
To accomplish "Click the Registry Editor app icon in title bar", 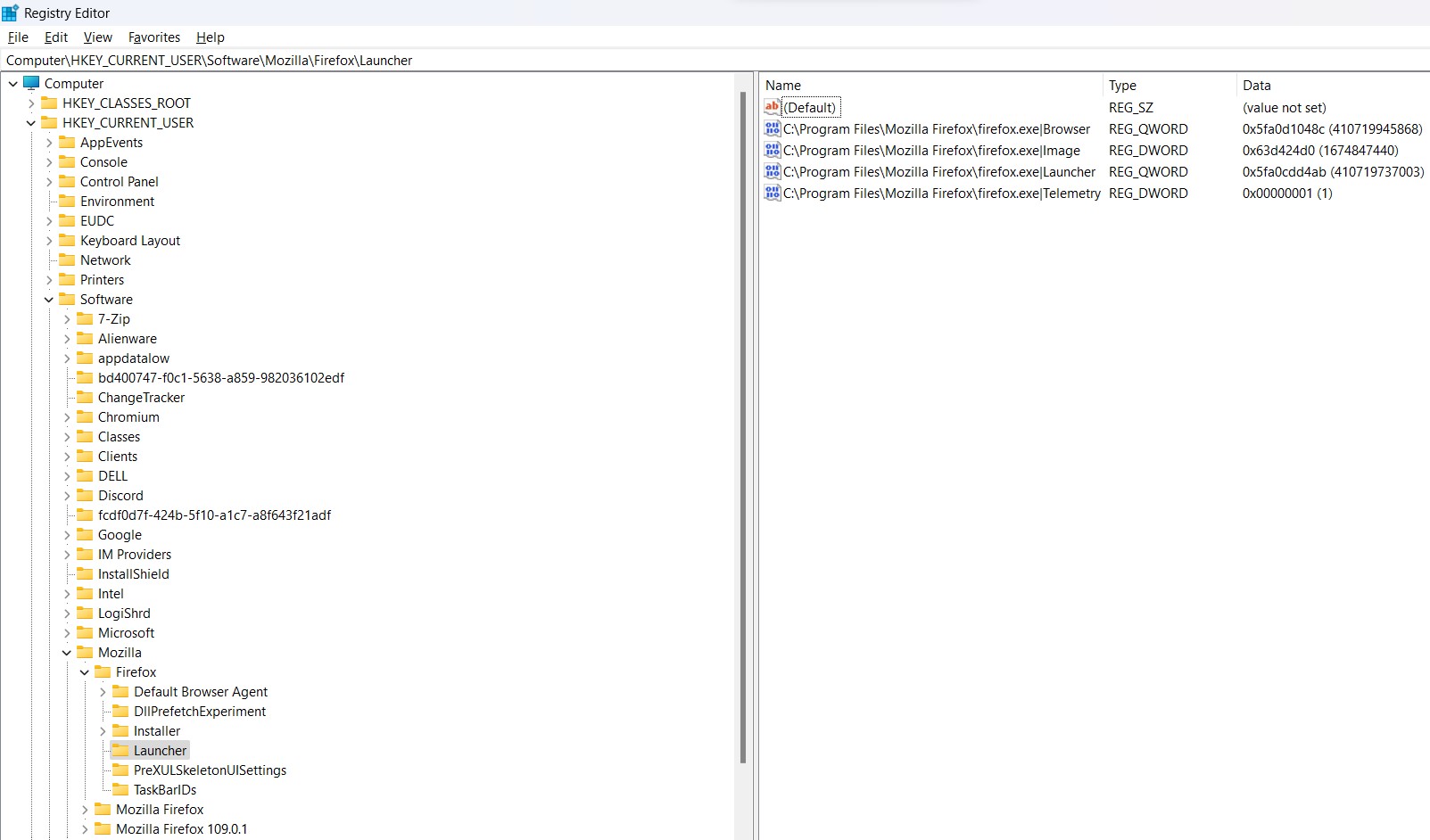I will click(x=10, y=12).
